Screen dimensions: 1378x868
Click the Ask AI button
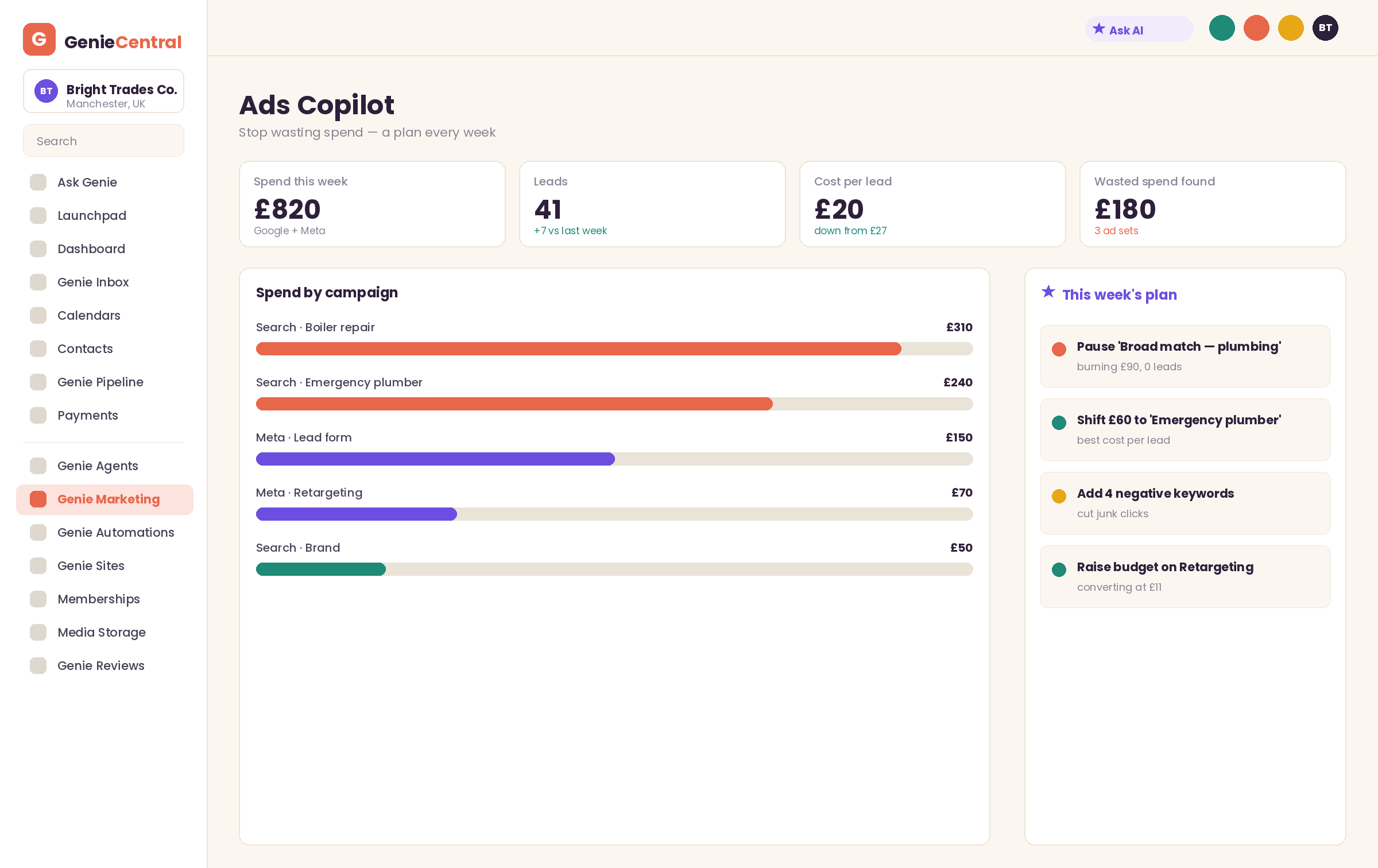1139,29
